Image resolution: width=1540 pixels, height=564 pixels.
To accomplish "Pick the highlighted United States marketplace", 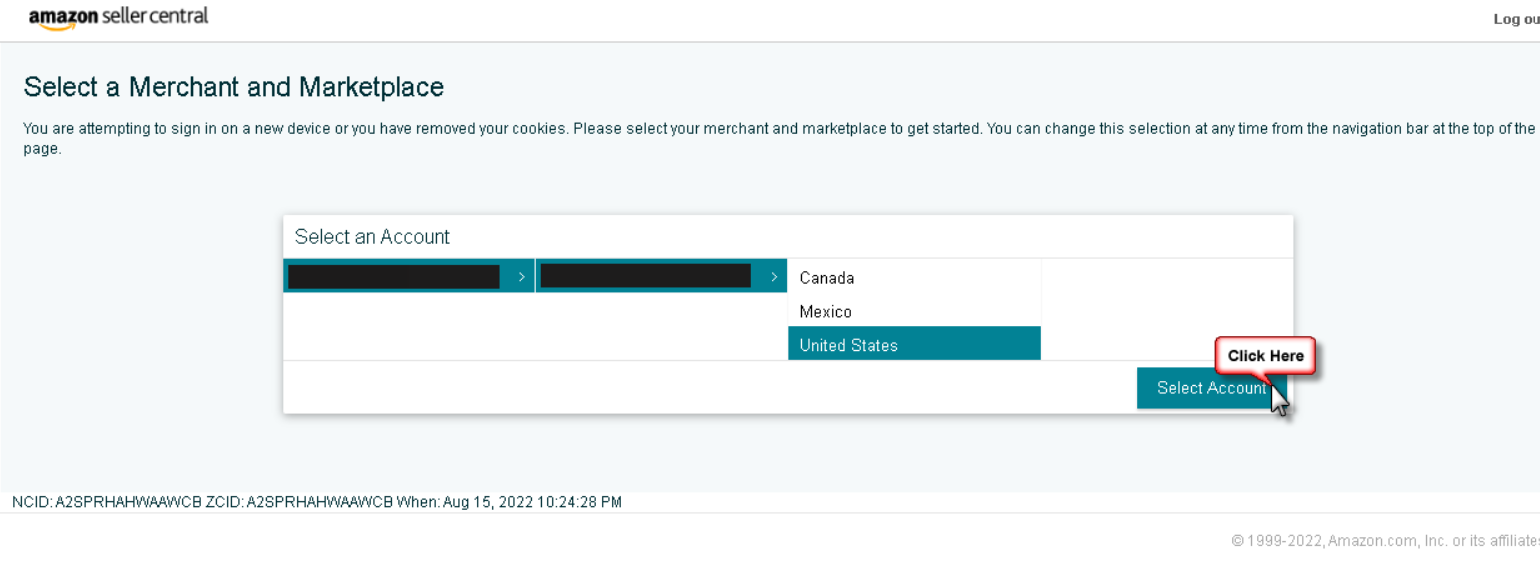I will [849, 346].
